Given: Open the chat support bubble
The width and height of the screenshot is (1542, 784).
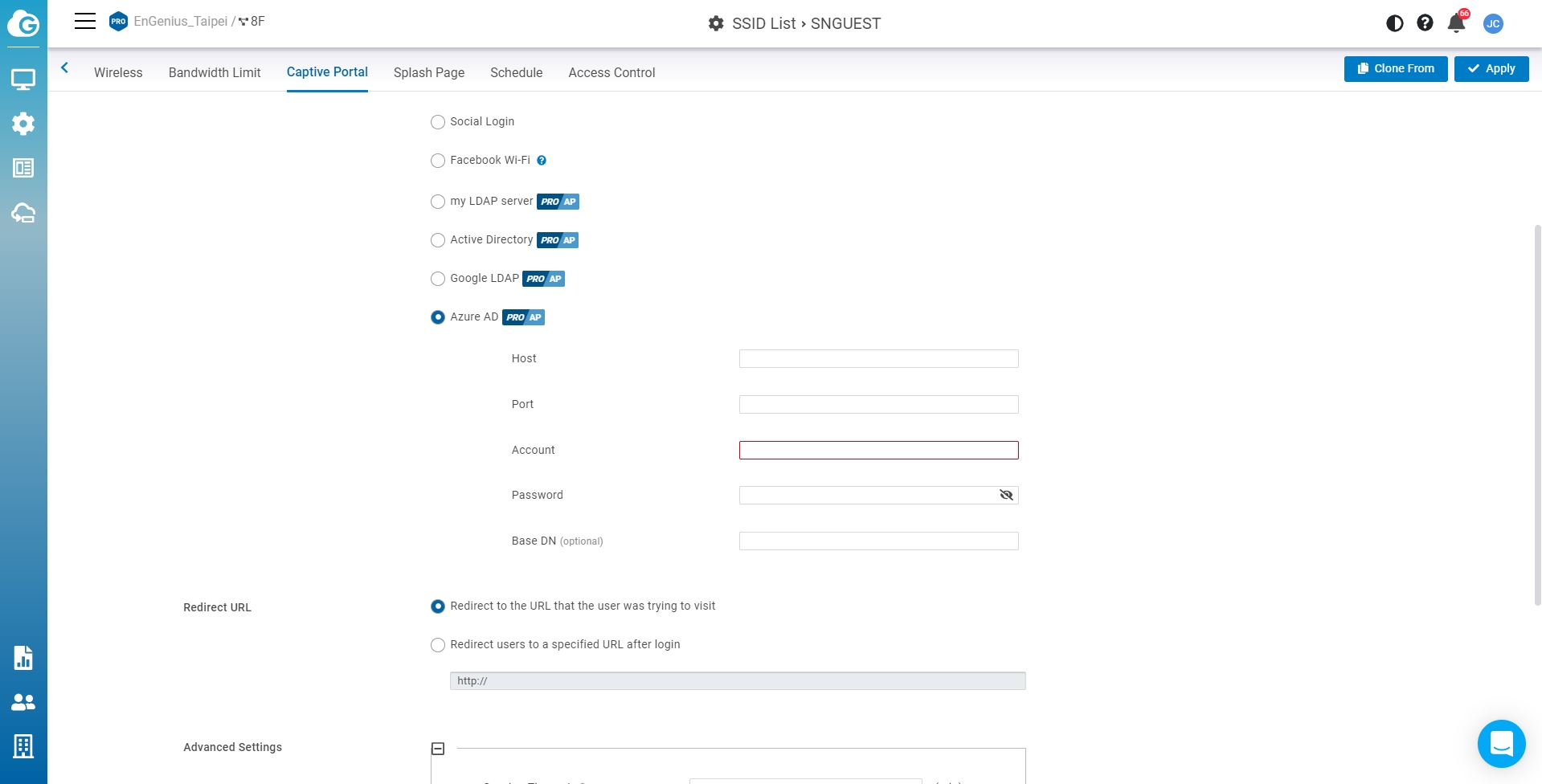Looking at the screenshot, I should pyautogui.click(x=1501, y=743).
